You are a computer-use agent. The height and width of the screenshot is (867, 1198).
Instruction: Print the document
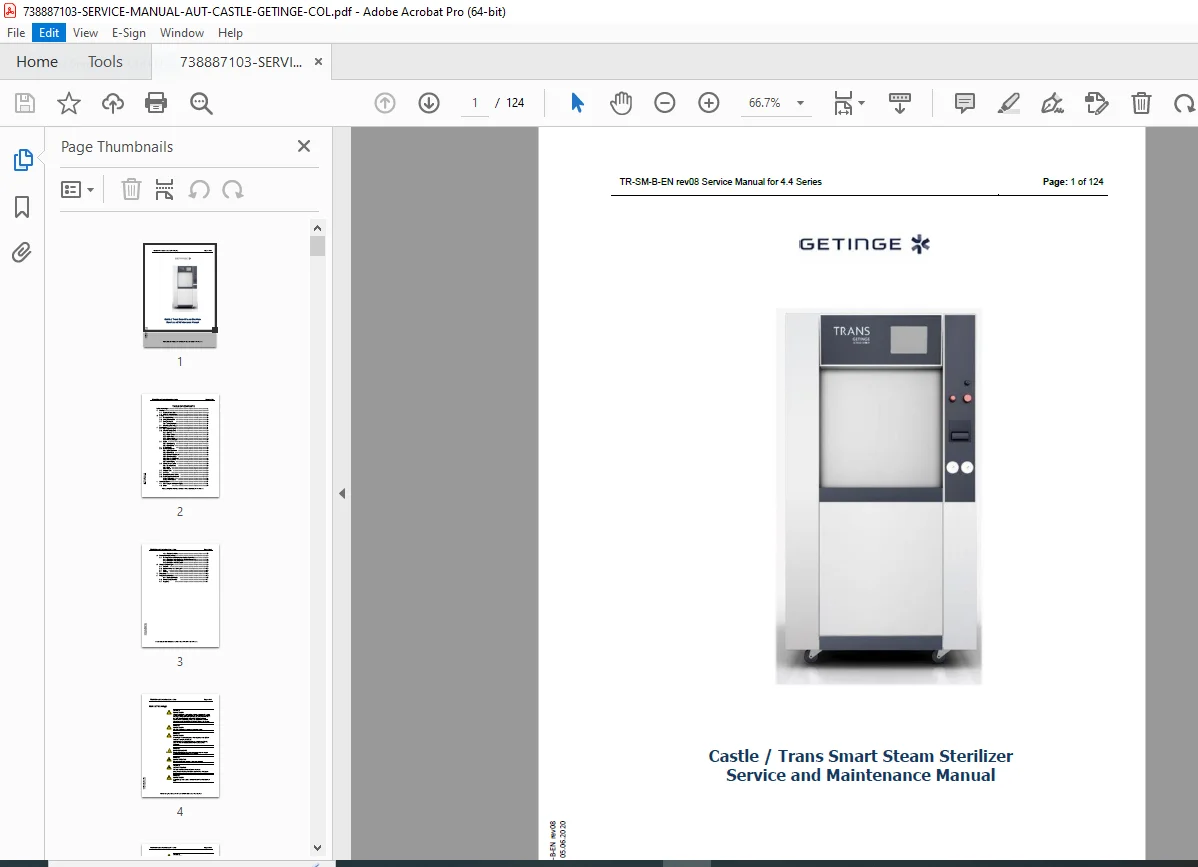click(x=156, y=103)
